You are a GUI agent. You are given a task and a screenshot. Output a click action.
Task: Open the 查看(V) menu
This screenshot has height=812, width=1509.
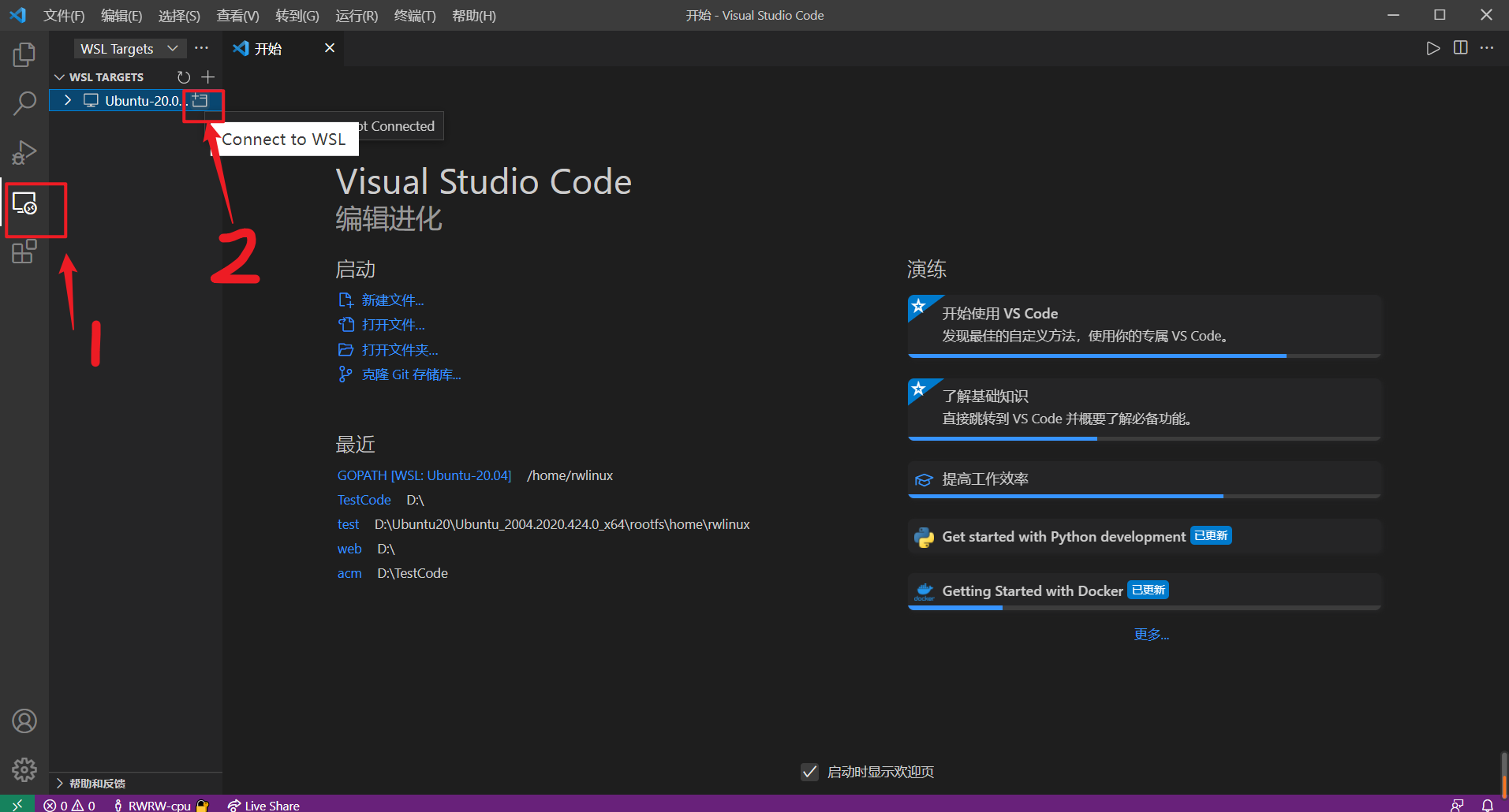click(237, 16)
